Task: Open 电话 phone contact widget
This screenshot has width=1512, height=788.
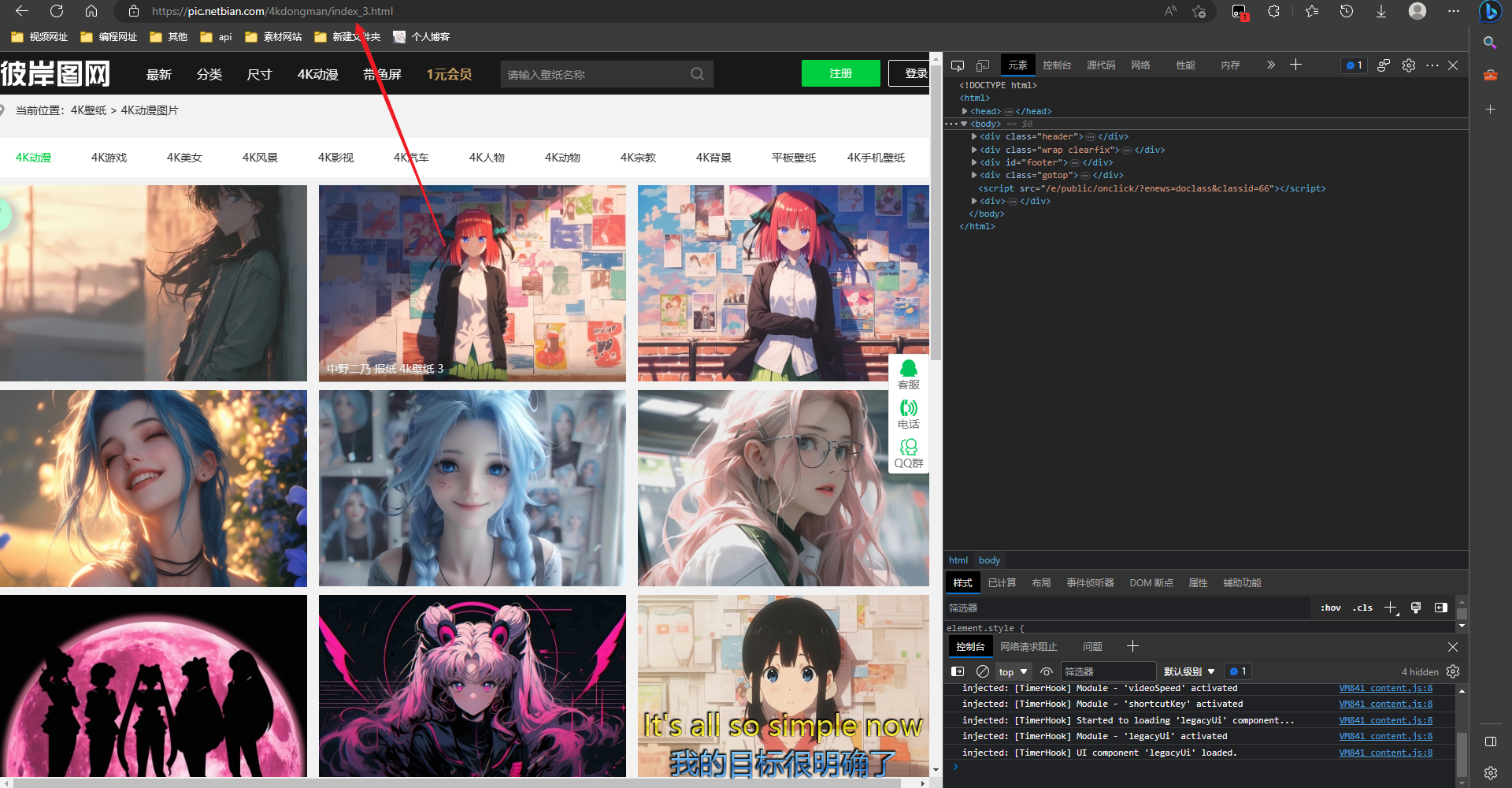Action: [x=909, y=414]
